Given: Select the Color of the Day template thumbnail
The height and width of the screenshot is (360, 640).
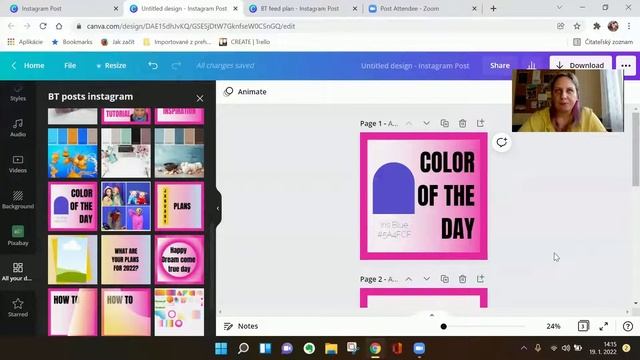Looking at the screenshot, I should [73, 206].
